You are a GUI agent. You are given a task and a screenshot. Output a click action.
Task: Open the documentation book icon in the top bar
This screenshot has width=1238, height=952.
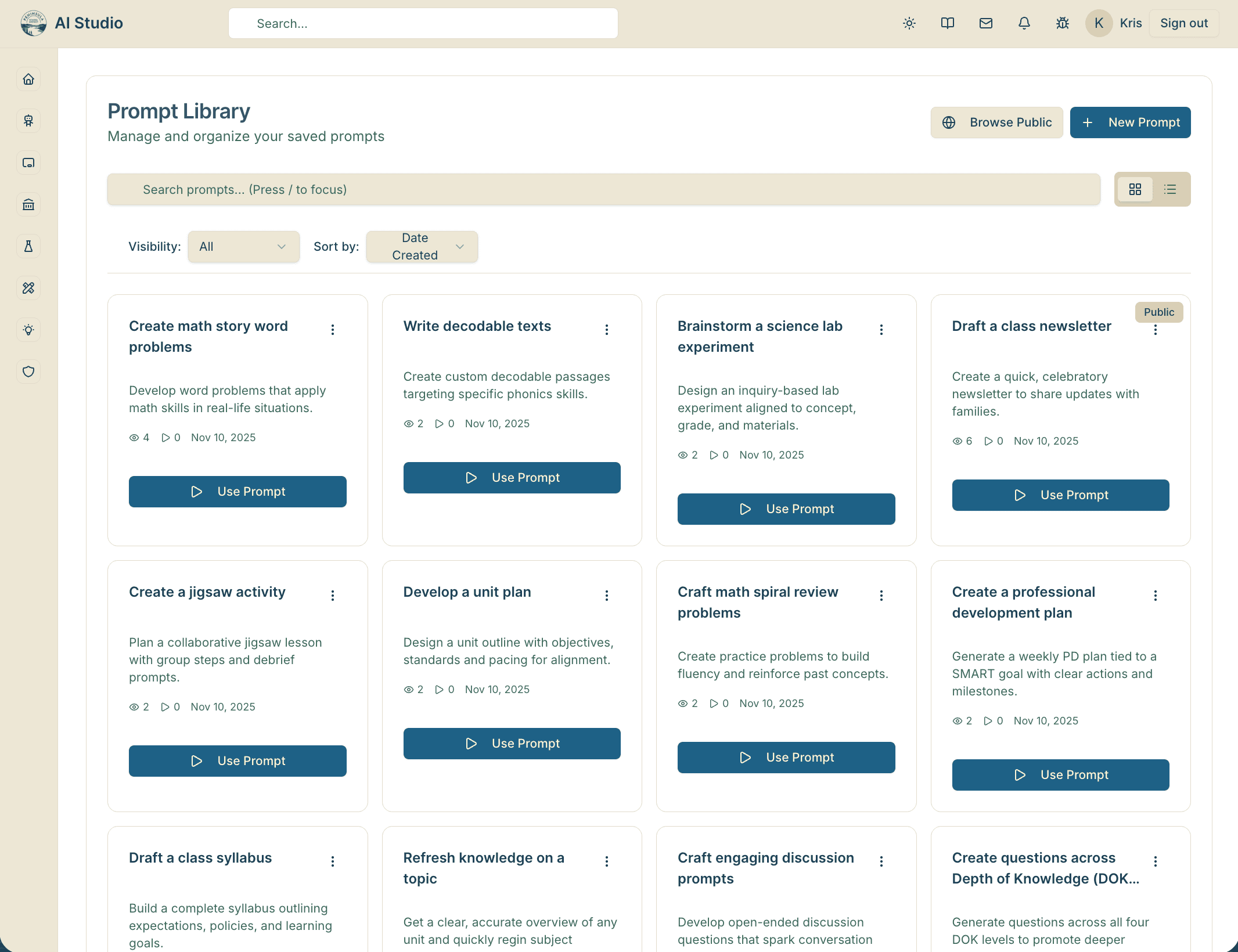coord(947,23)
